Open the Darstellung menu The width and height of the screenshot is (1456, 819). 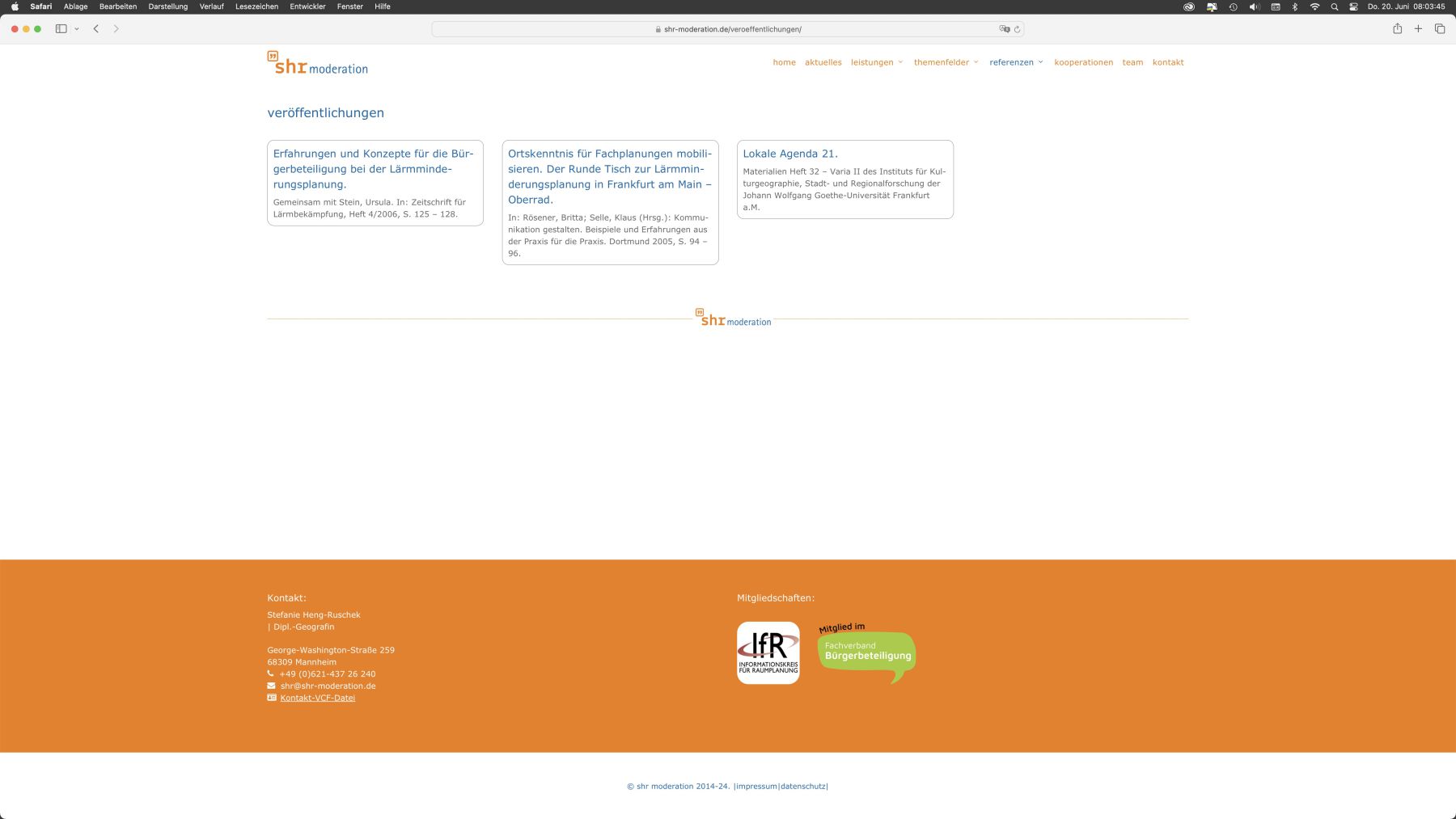[x=167, y=6]
